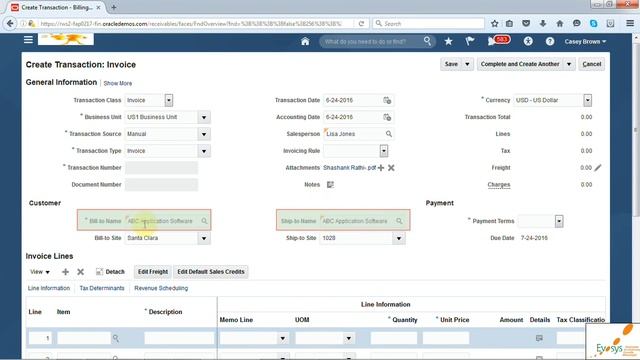The width and height of the screenshot is (640, 360).
Task: Click the Cancel button
Action: pos(591,64)
